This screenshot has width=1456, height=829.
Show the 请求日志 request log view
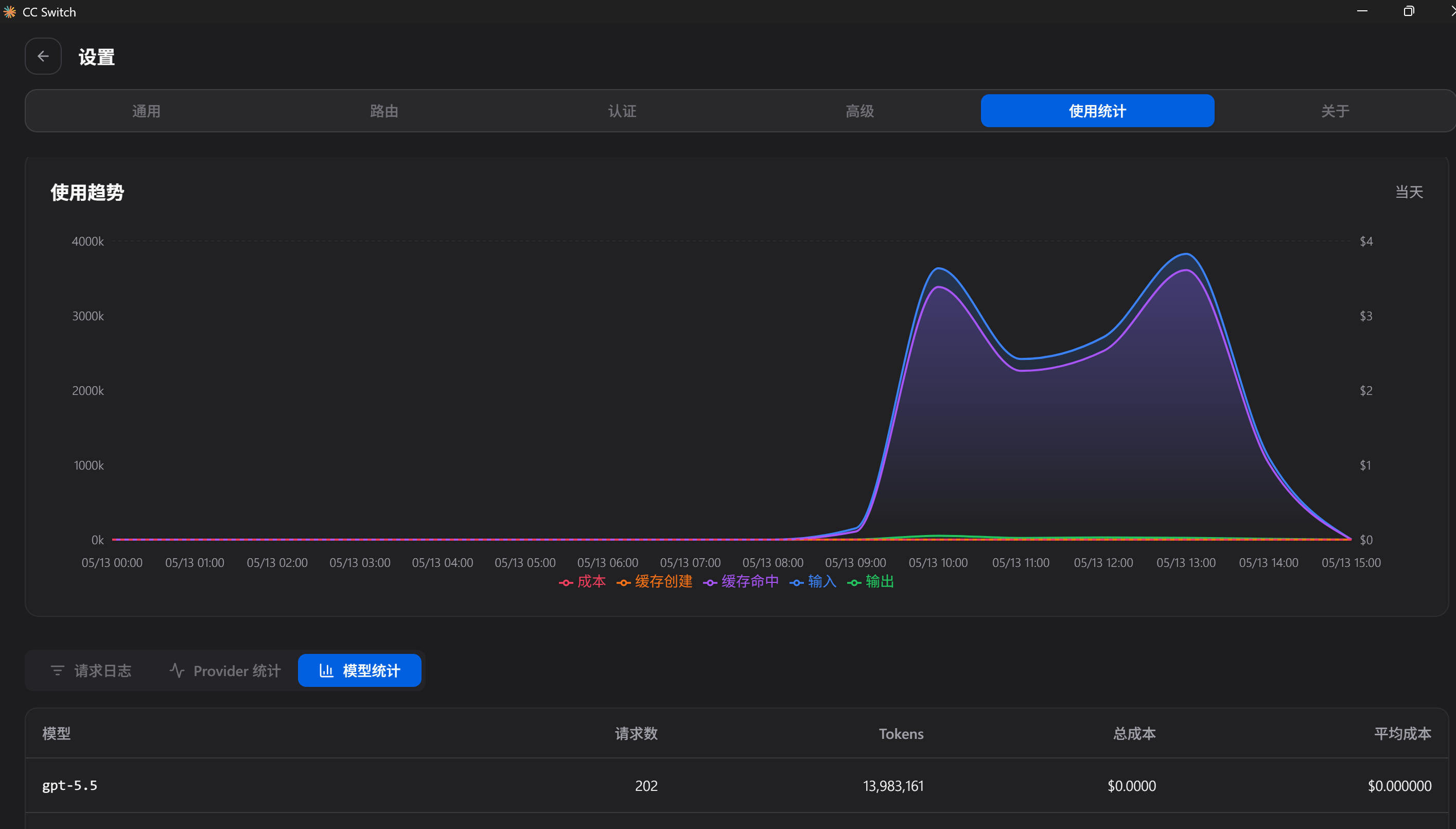click(x=91, y=671)
